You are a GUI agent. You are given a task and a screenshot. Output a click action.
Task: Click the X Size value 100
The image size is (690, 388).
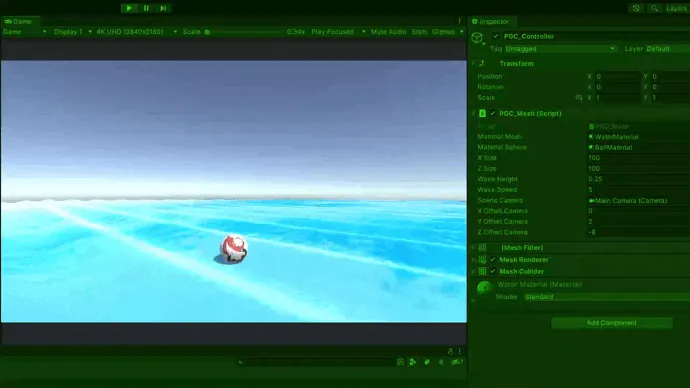(x=639, y=157)
